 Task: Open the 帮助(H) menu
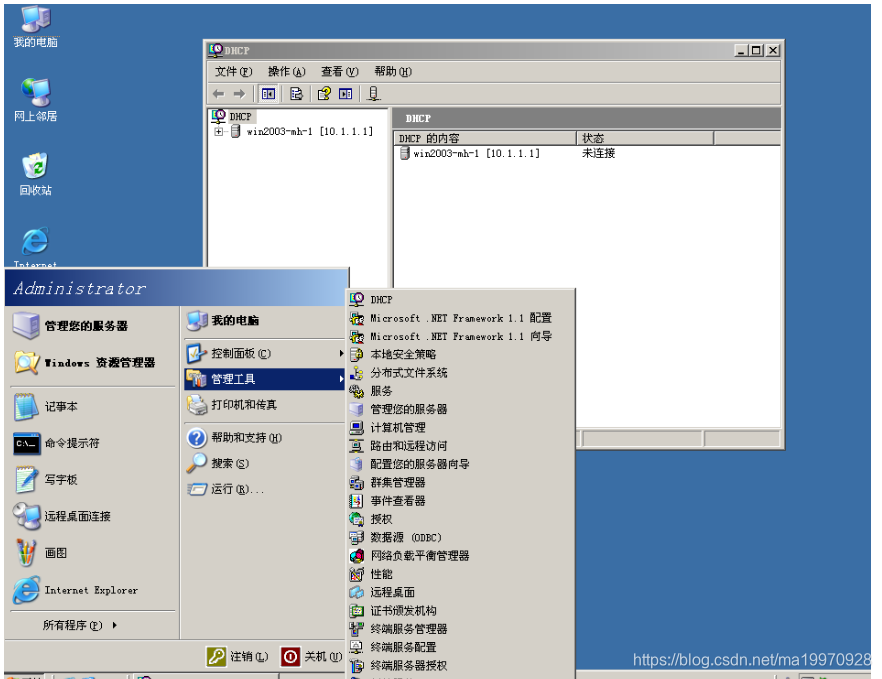click(393, 71)
